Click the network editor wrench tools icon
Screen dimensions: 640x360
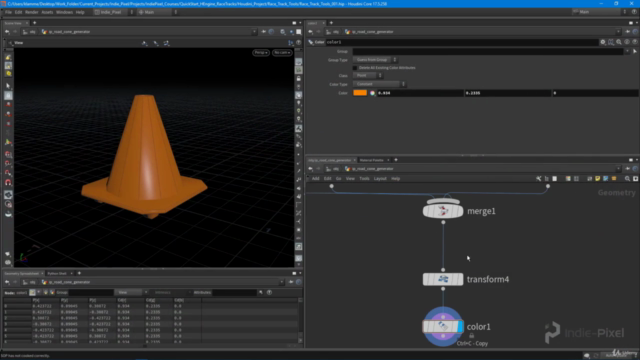[x=539, y=179]
